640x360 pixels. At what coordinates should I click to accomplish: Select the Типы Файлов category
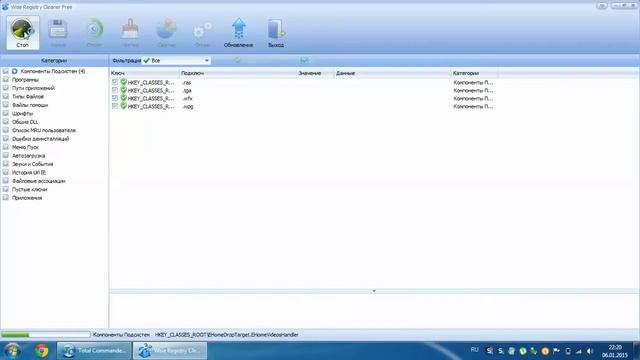coord(28,97)
